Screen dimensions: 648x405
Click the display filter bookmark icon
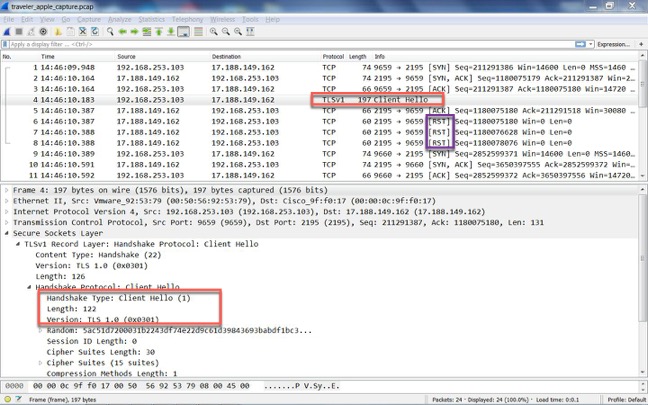5,44
